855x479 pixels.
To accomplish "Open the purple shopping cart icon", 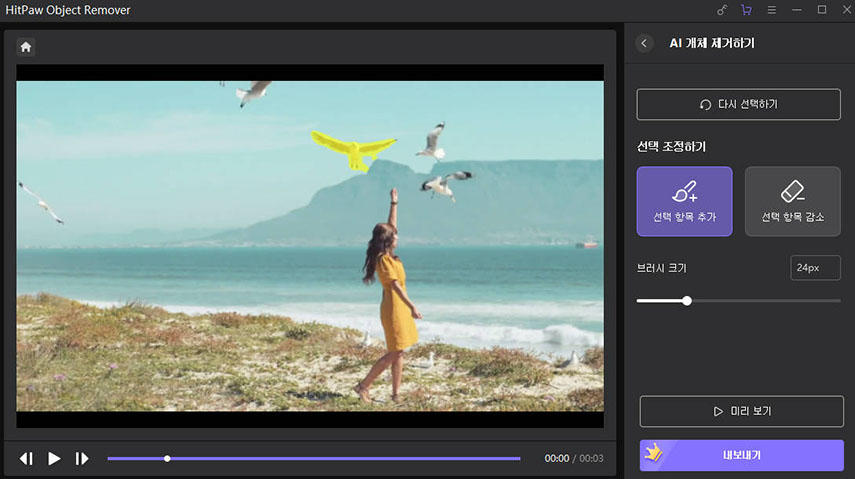I will [746, 10].
